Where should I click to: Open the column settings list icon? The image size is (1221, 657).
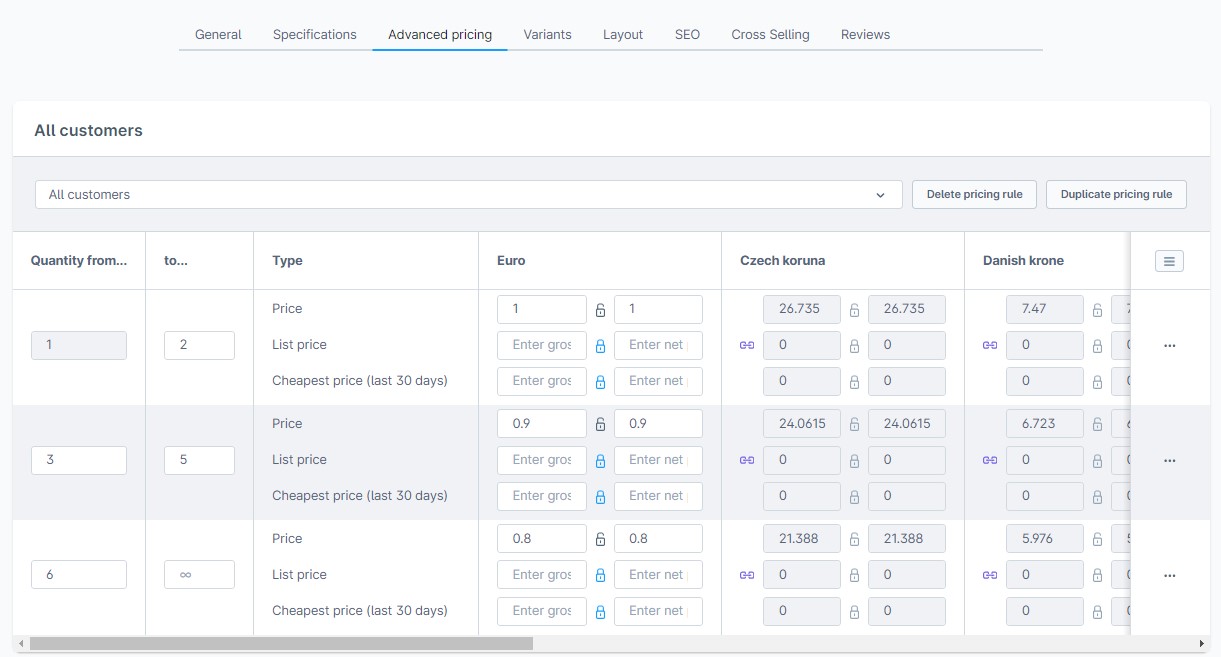1169,261
